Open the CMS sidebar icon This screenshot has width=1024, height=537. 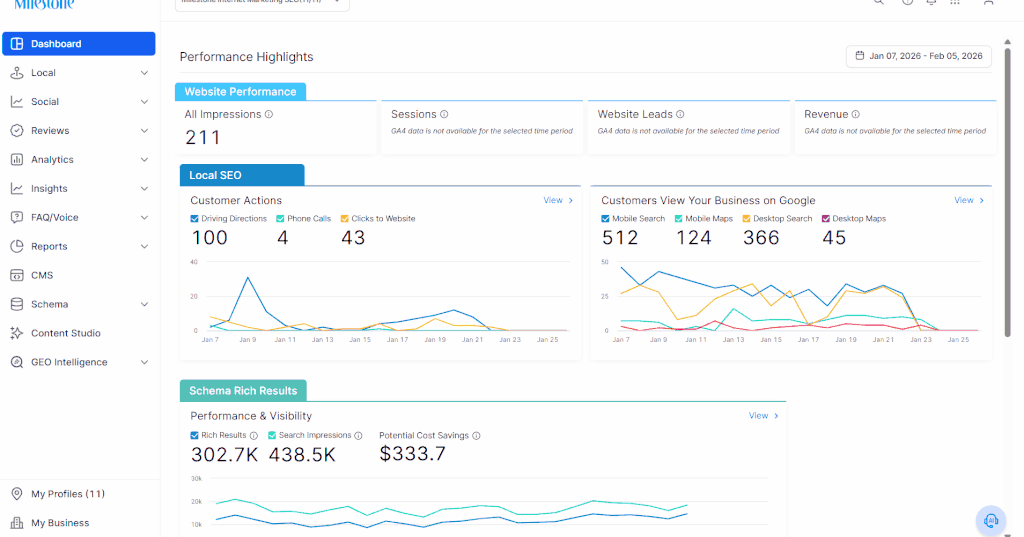17,275
